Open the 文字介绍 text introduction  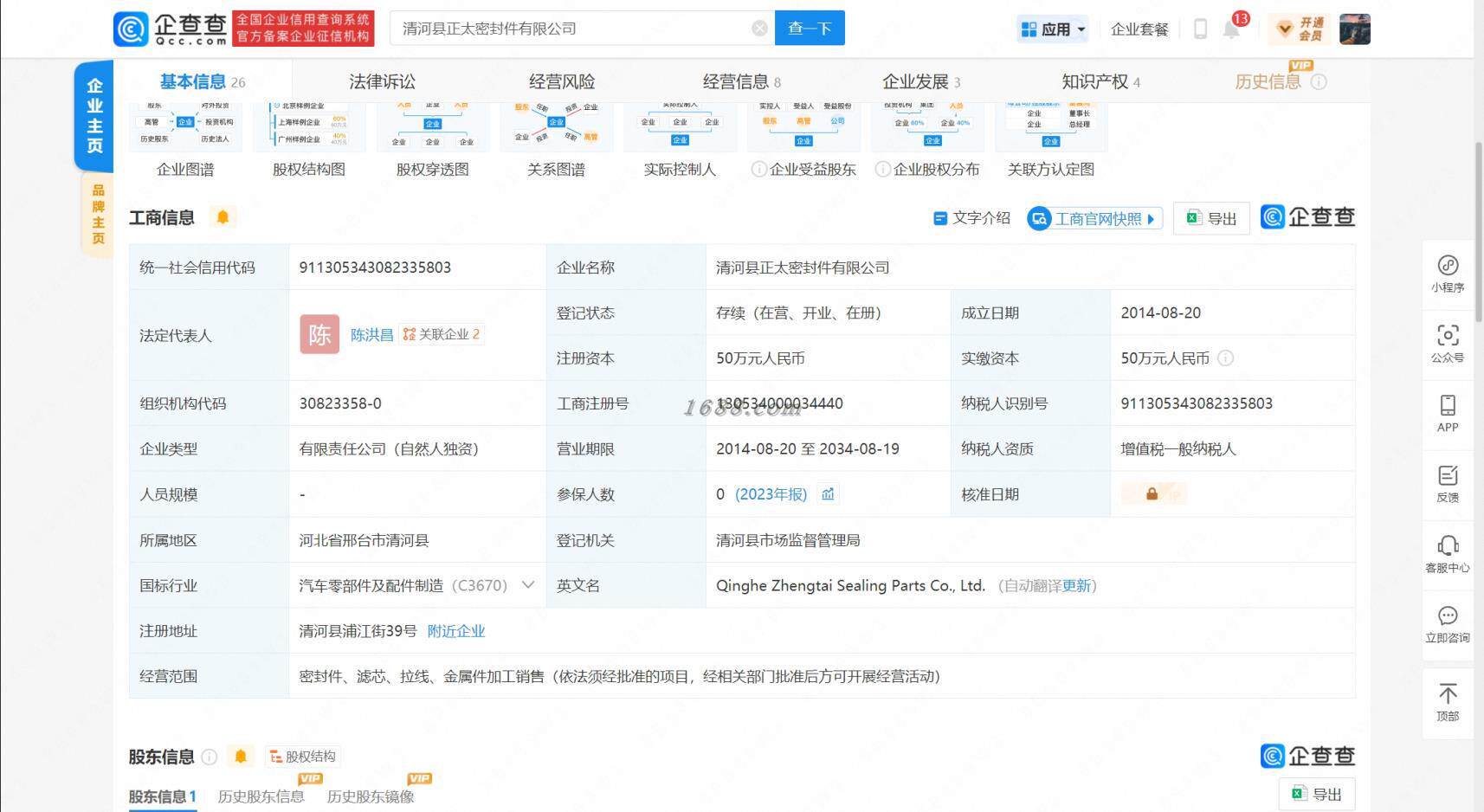click(x=971, y=218)
